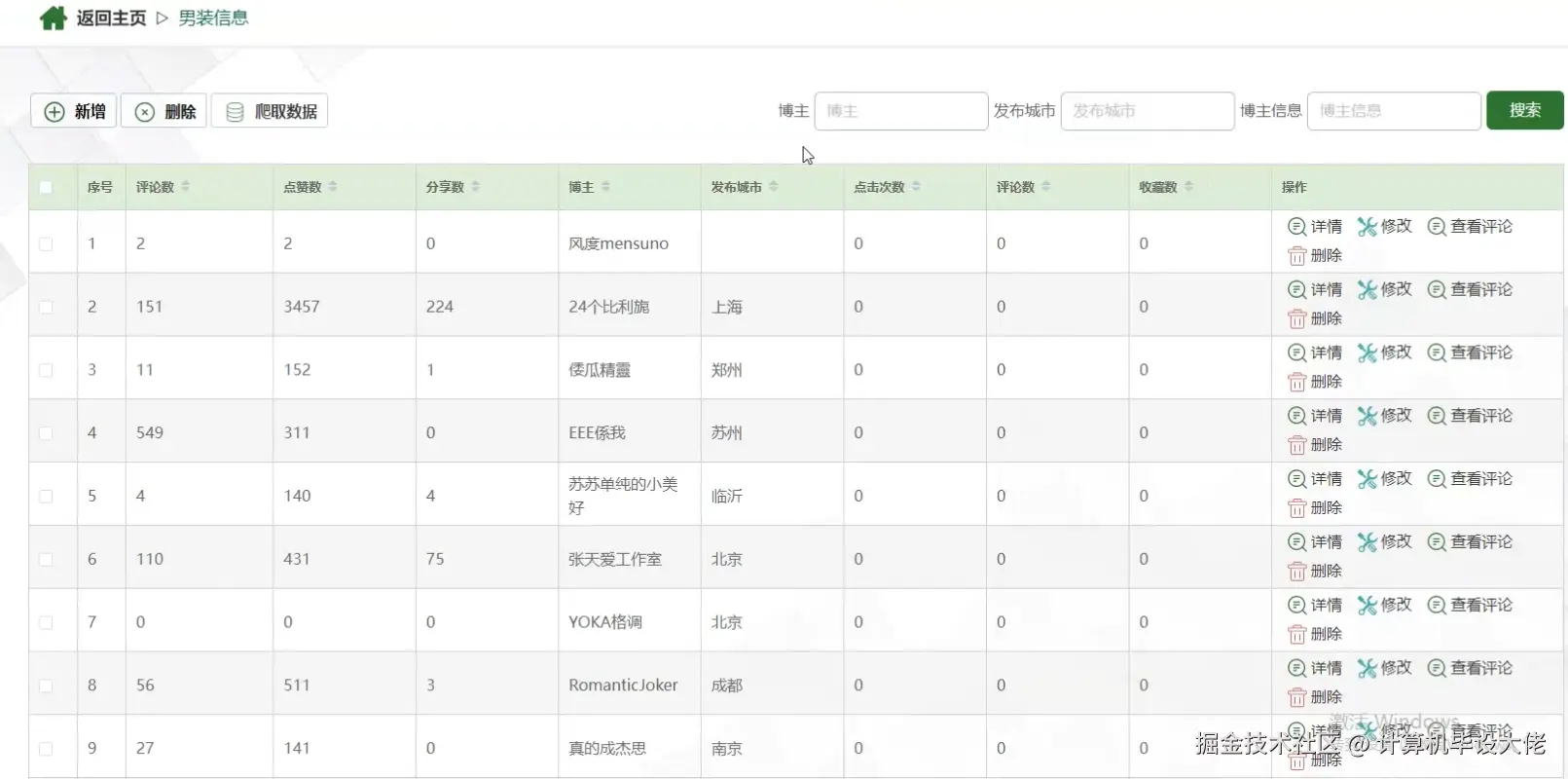
Task: Sort by 点赞数 column arrows
Action: click(x=332, y=186)
